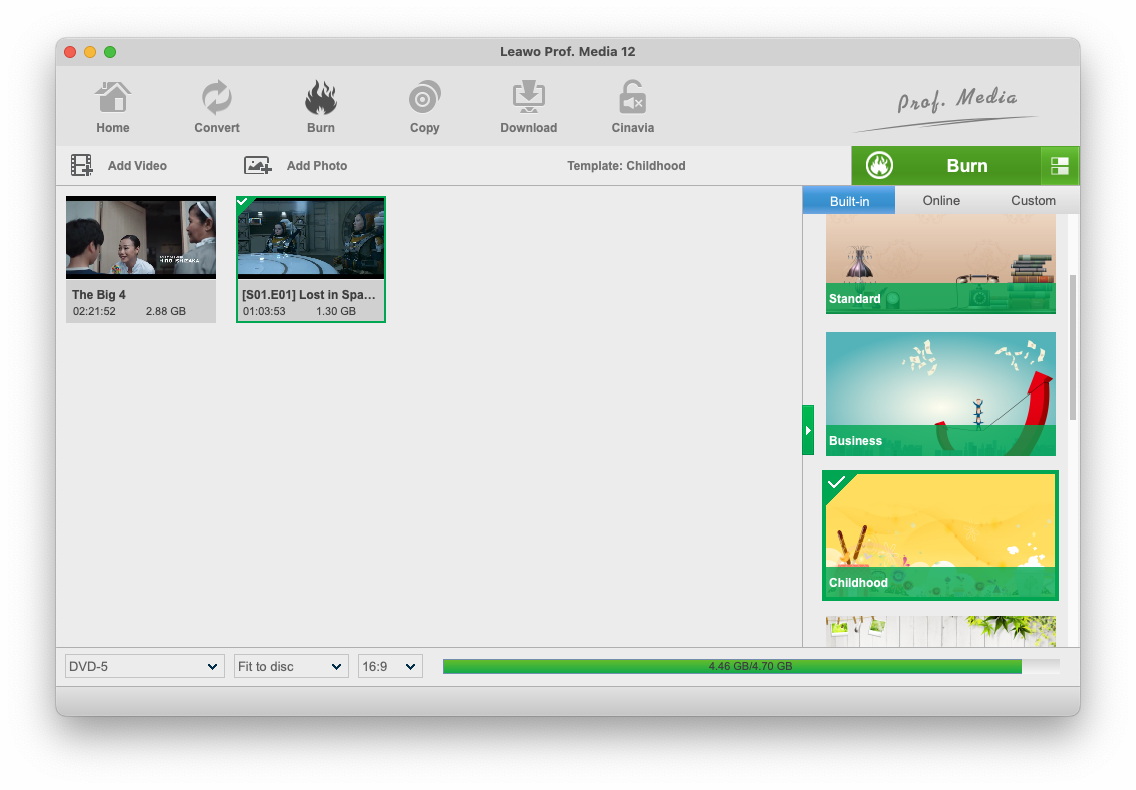Click the 1.30 GB file size
This screenshot has height=790, width=1136.
[x=336, y=311]
